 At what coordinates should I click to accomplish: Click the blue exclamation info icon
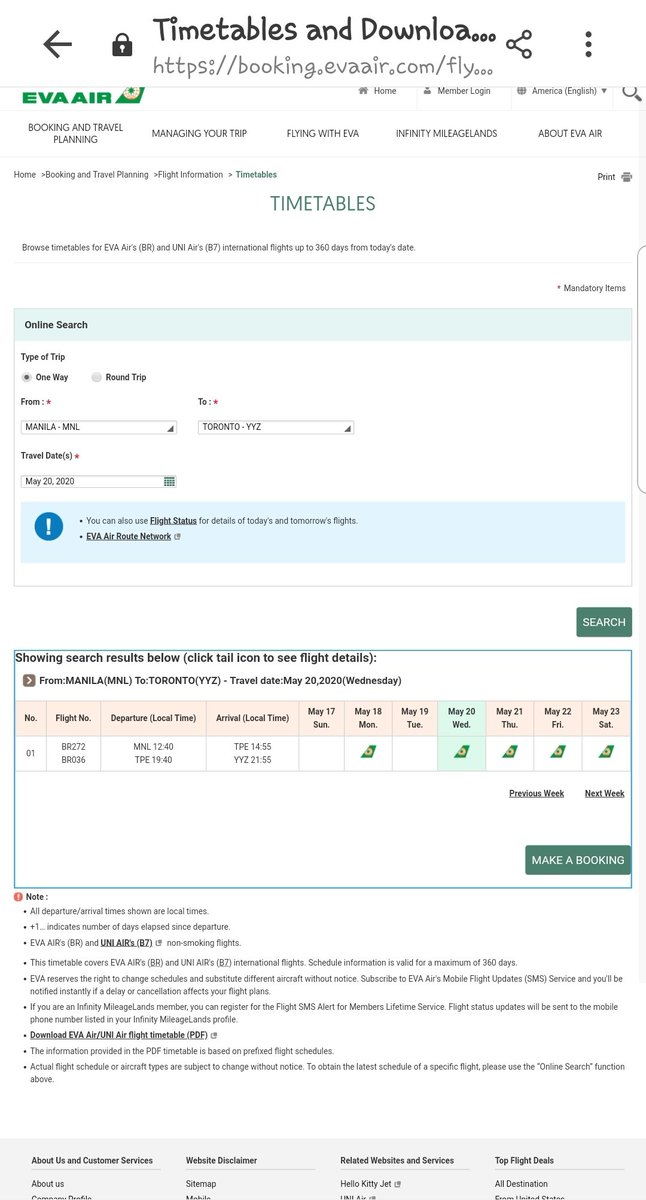(48, 527)
